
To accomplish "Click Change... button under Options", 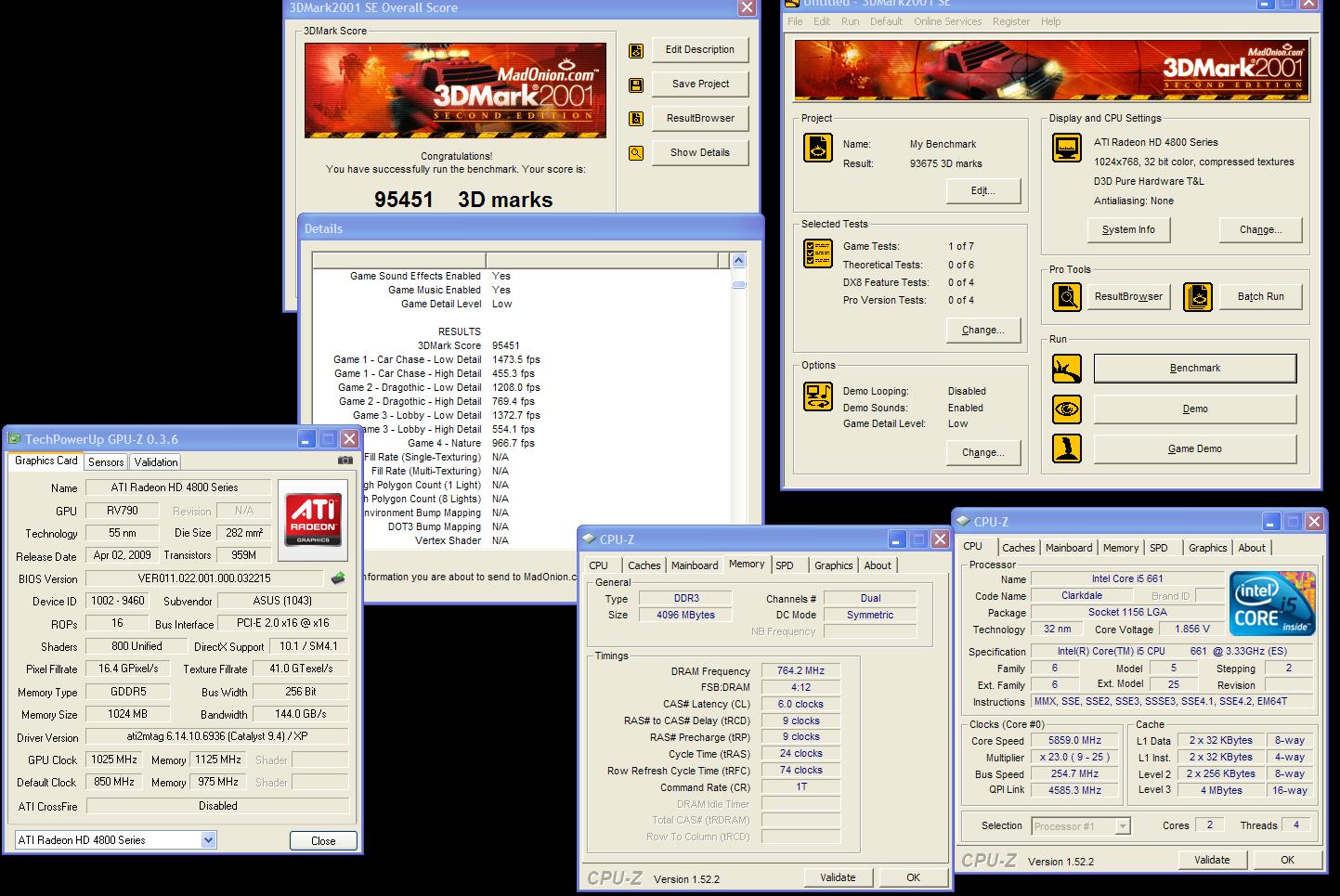I will point(983,453).
